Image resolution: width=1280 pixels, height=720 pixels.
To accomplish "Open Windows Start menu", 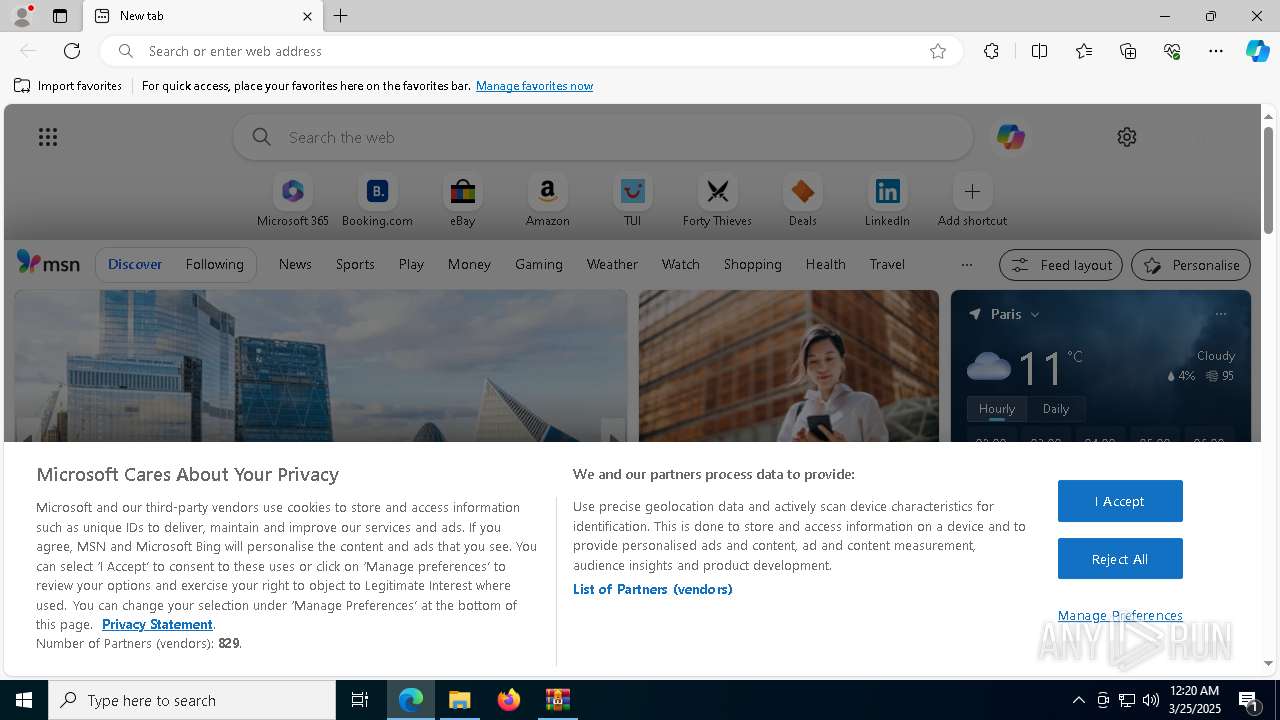I will [24, 700].
